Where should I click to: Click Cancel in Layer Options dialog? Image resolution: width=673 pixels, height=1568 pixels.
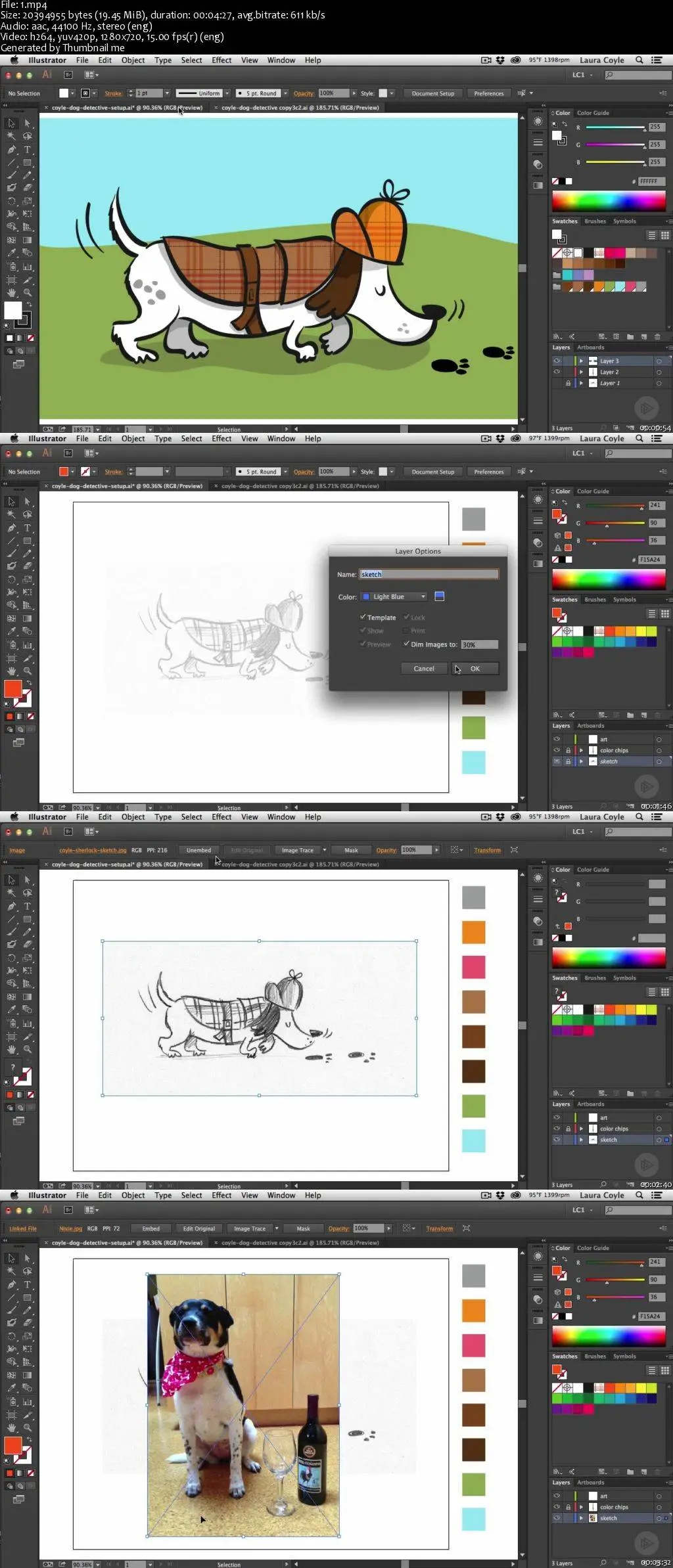click(424, 668)
